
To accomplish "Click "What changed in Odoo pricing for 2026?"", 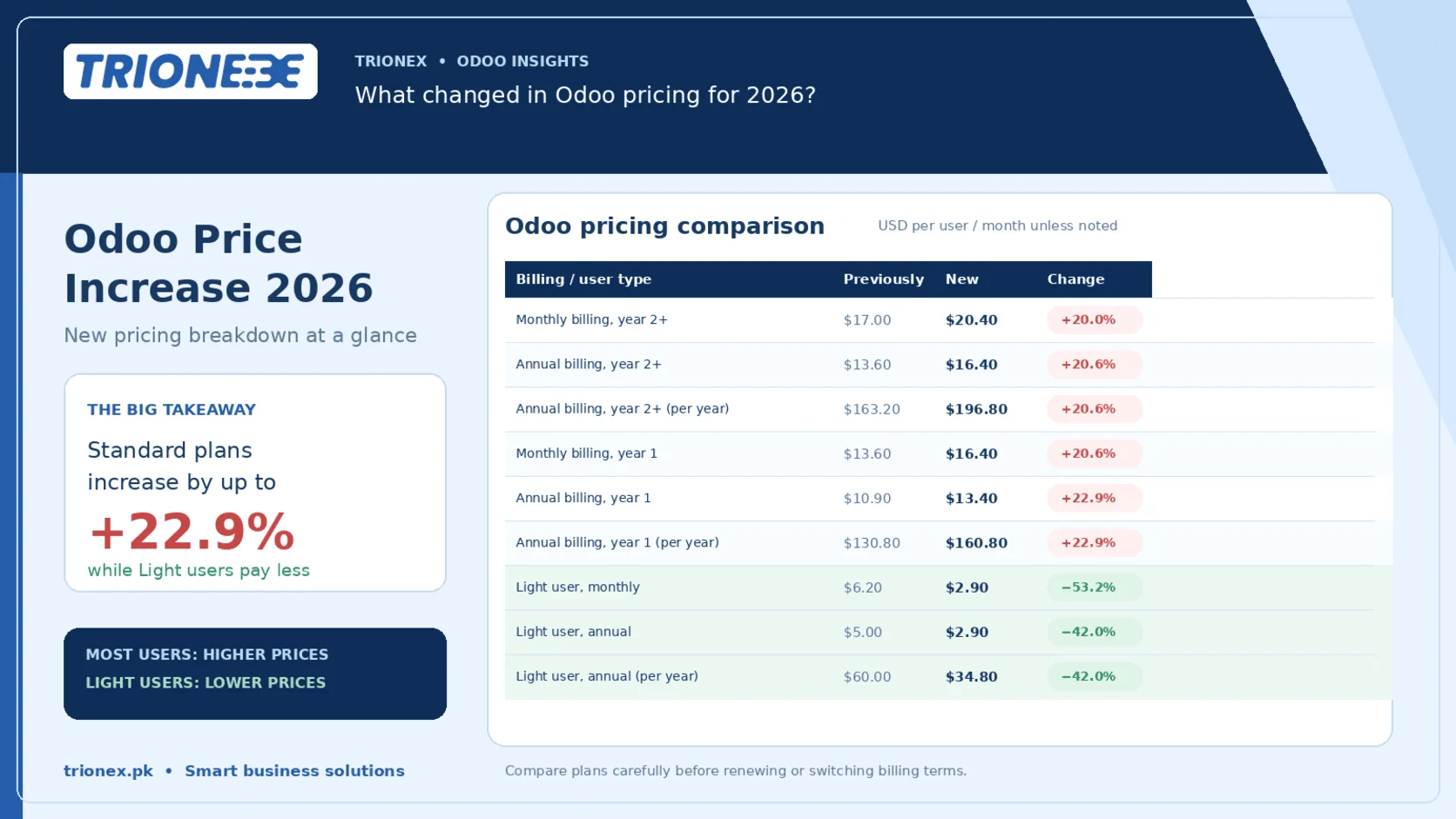I will click(585, 95).
